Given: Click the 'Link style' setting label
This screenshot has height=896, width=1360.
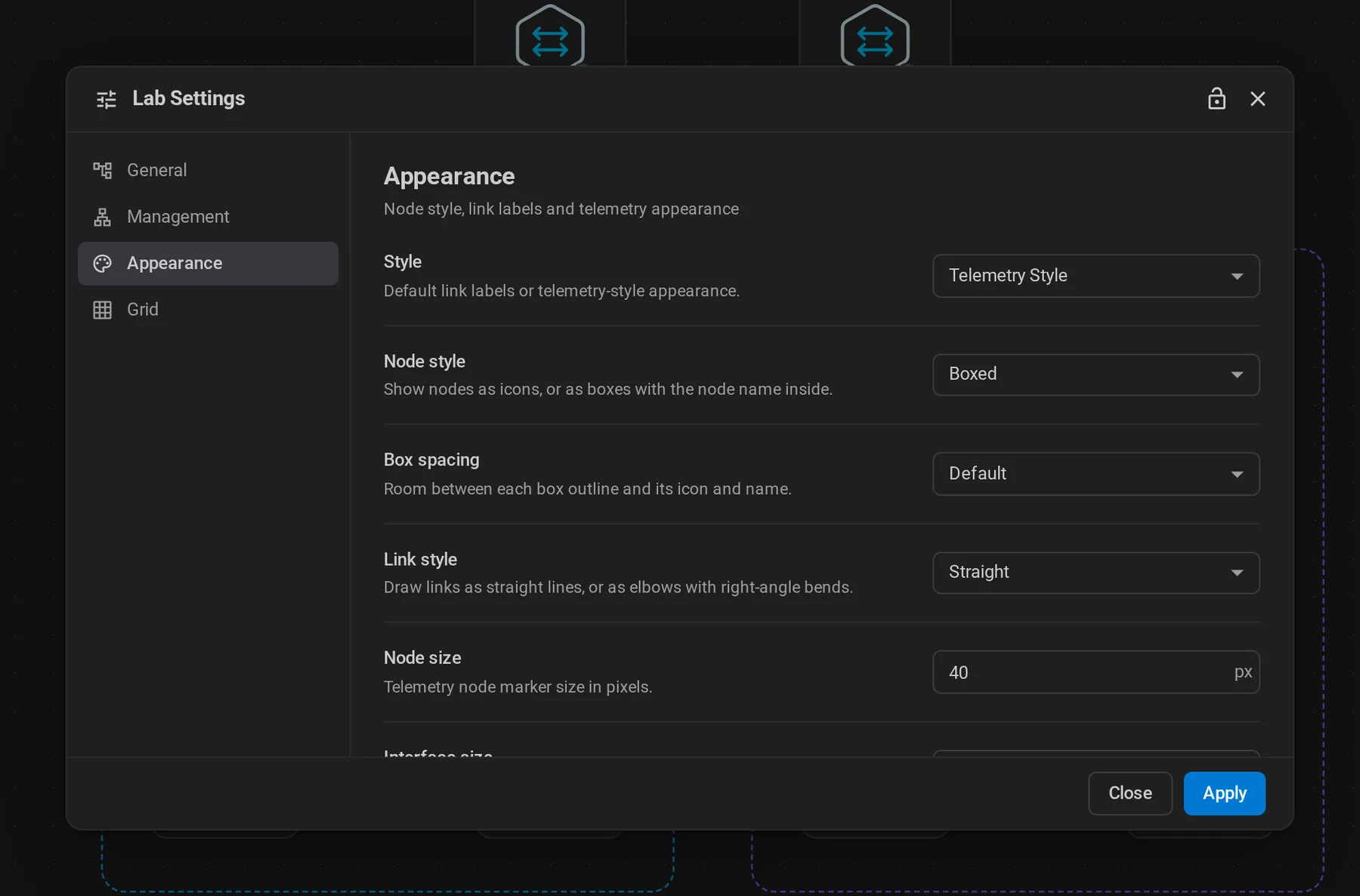Looking at the screenshot, I should (420, 559).
